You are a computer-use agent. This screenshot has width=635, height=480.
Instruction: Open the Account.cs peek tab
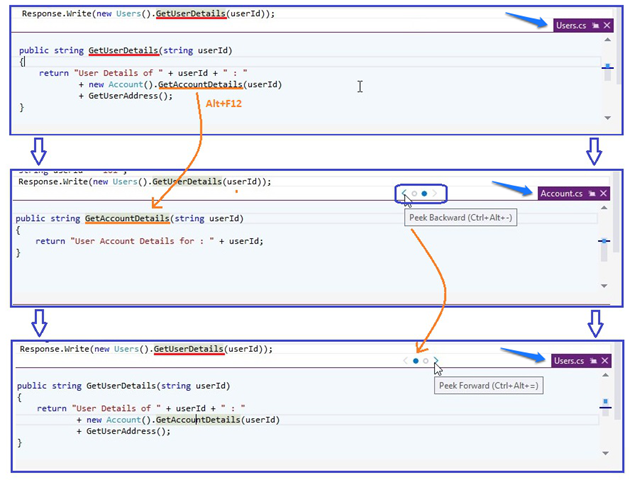[561, 194]
